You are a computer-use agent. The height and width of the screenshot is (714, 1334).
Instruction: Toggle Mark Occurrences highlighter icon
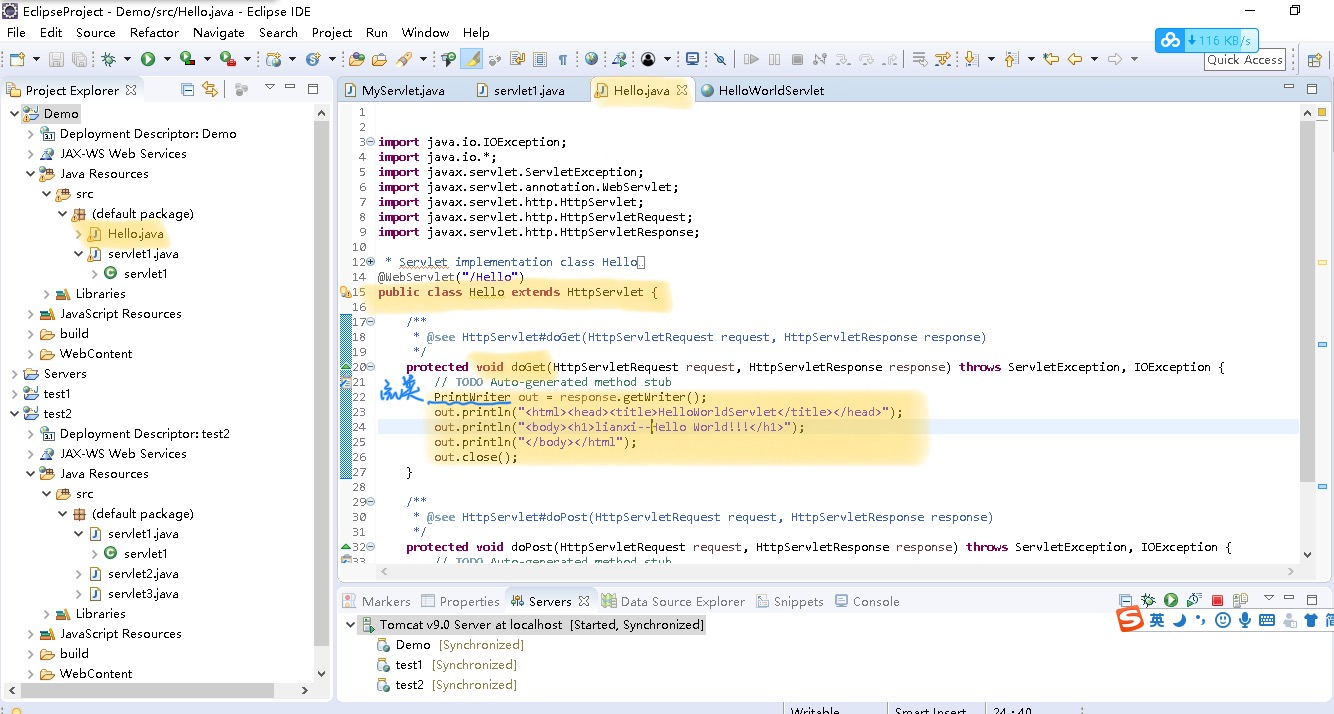[471, 59]
